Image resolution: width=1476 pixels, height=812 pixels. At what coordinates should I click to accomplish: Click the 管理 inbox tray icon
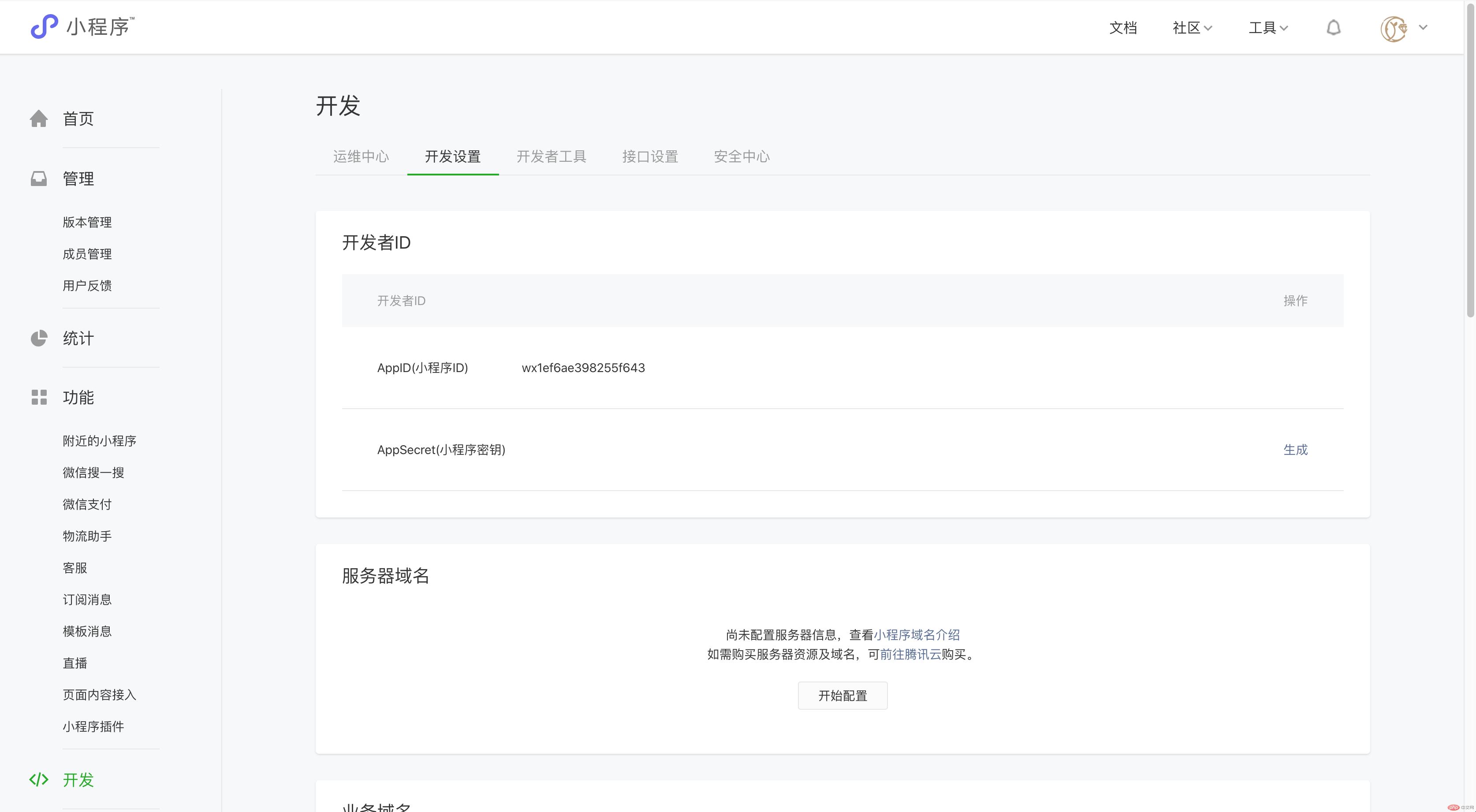pos(39,179)
